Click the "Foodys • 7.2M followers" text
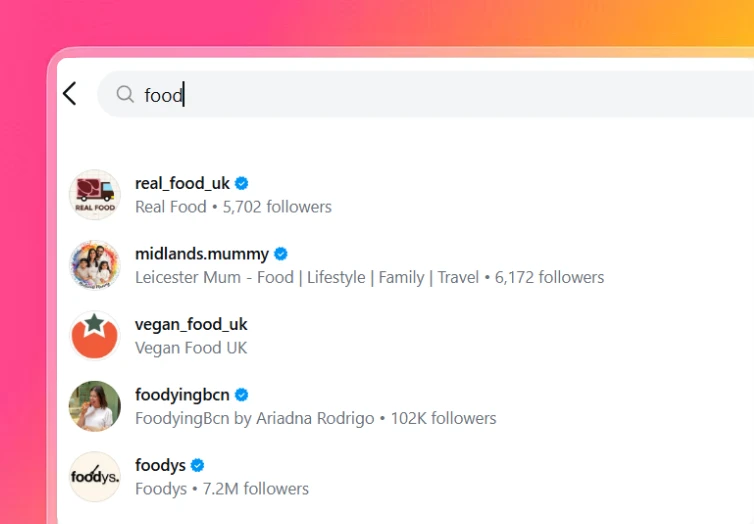The width and height of the screenshot is (754, 524). pos(222,489)
